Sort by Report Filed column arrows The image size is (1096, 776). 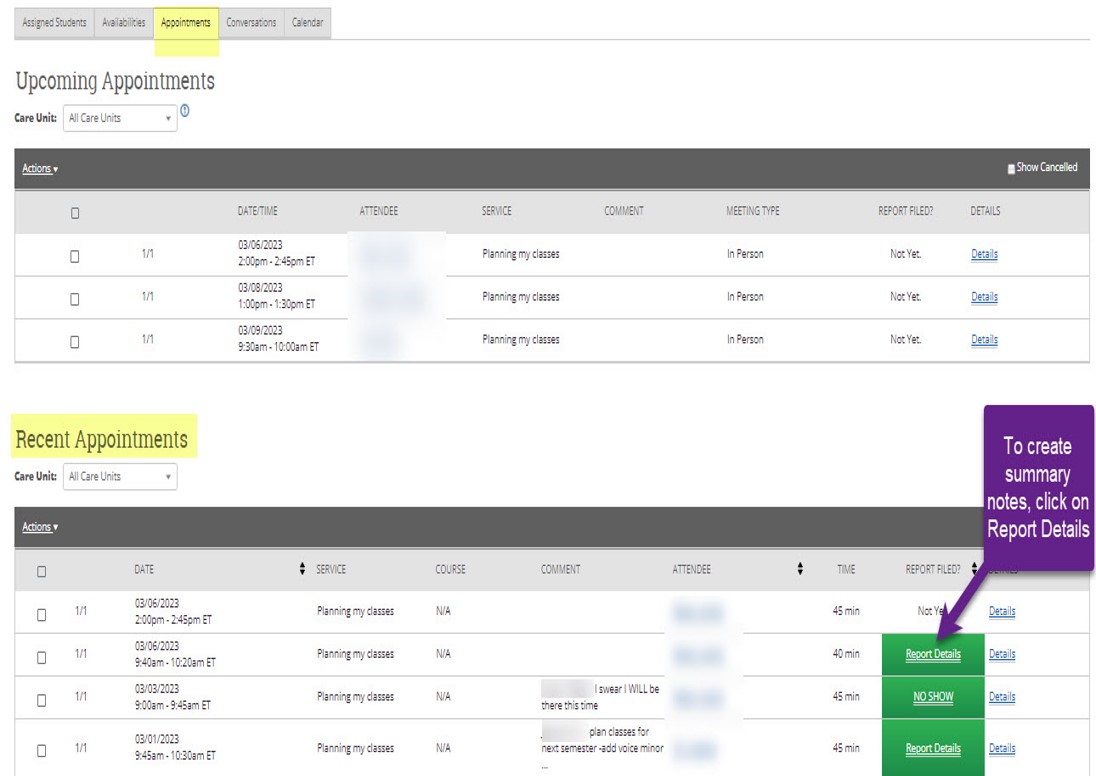click(x=975, y=569)
